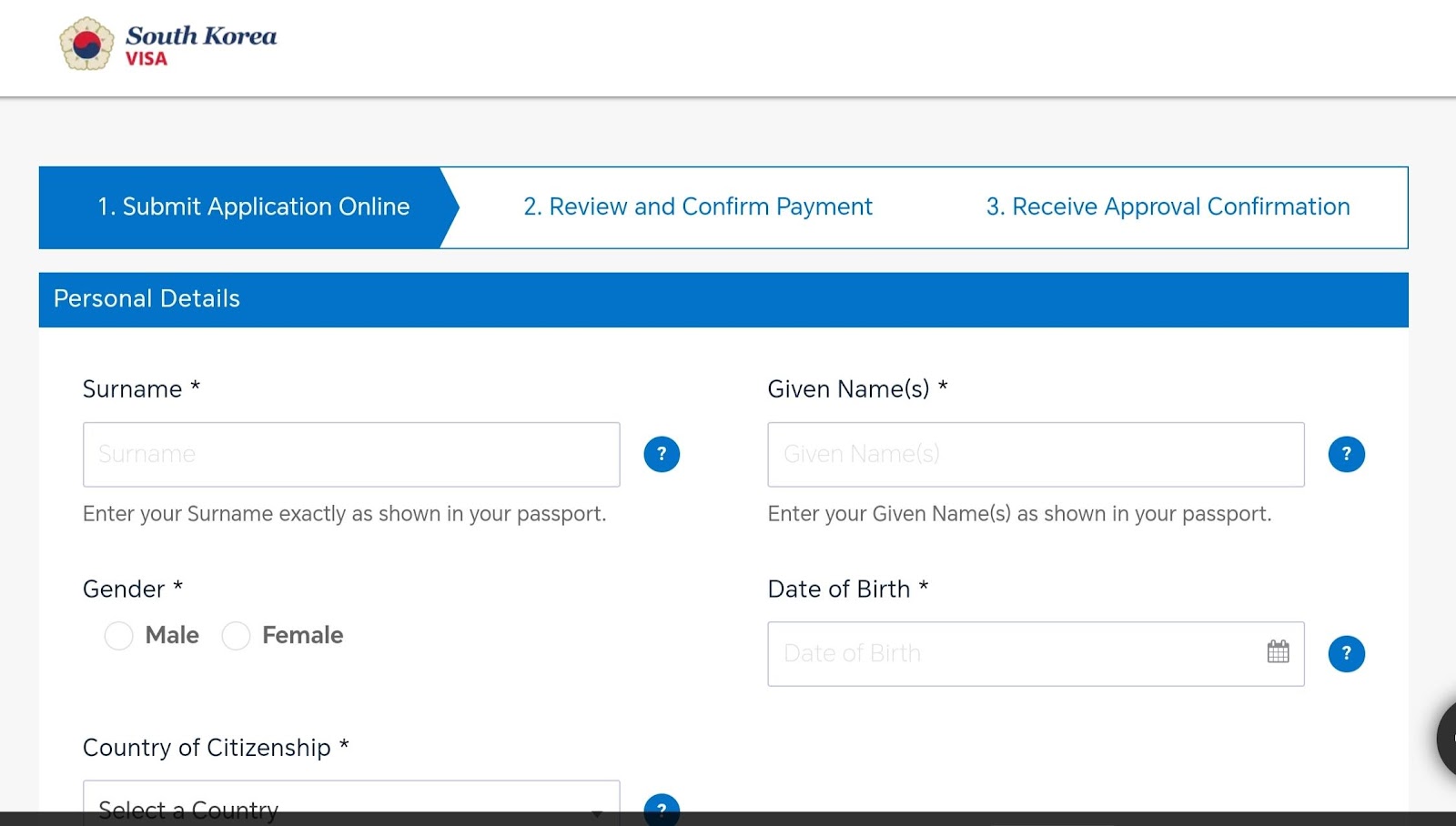The height and width of the screenshot is (826, 1456).
Task: Click into the Surname text field
Action: pyautogui.click(x=350, y=454)
